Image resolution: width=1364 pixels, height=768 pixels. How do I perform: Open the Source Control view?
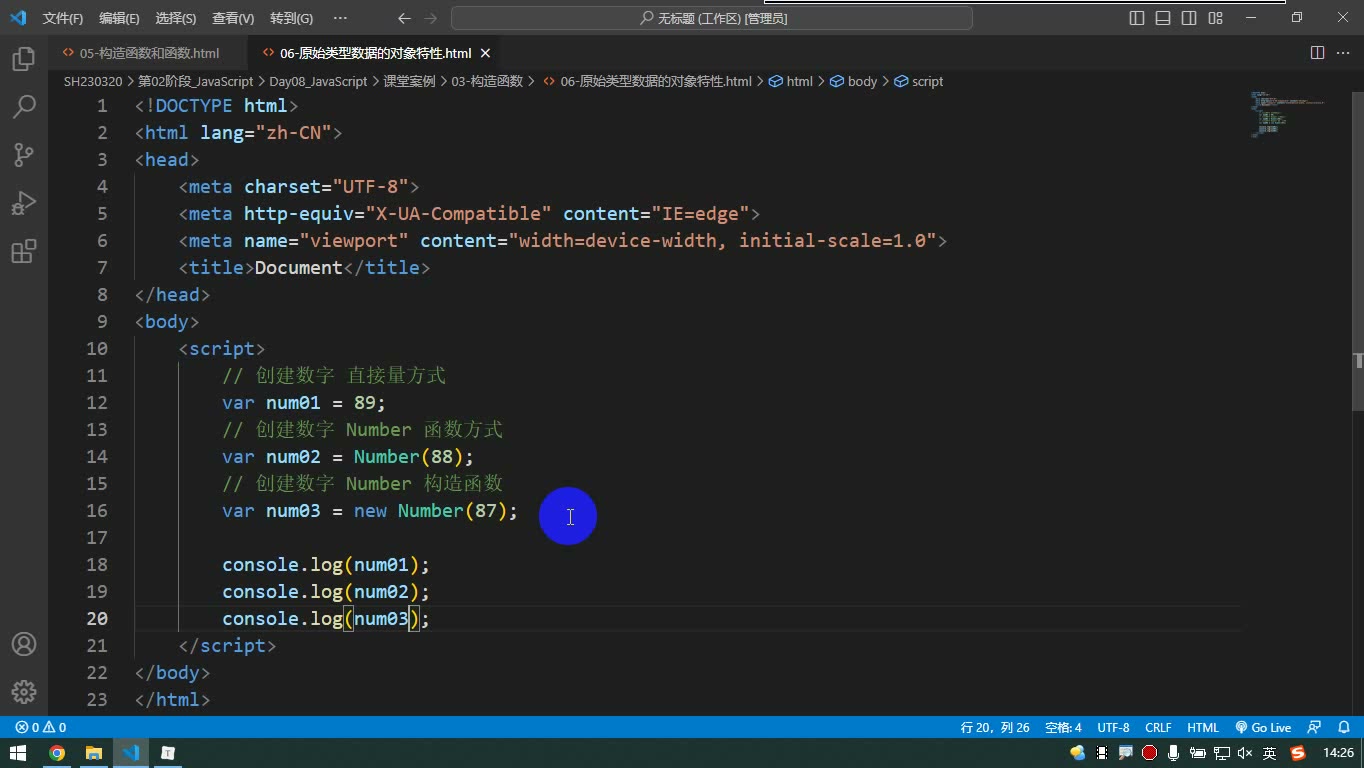pos(24,155)
